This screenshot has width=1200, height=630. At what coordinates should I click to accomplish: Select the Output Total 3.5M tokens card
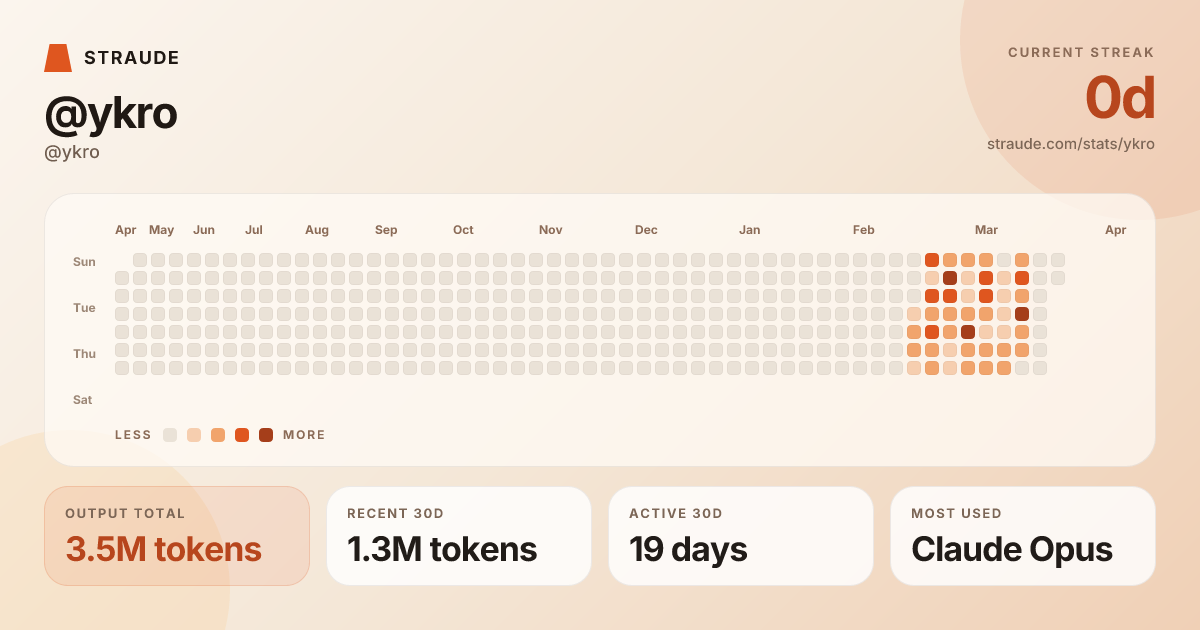coord(177,536)
